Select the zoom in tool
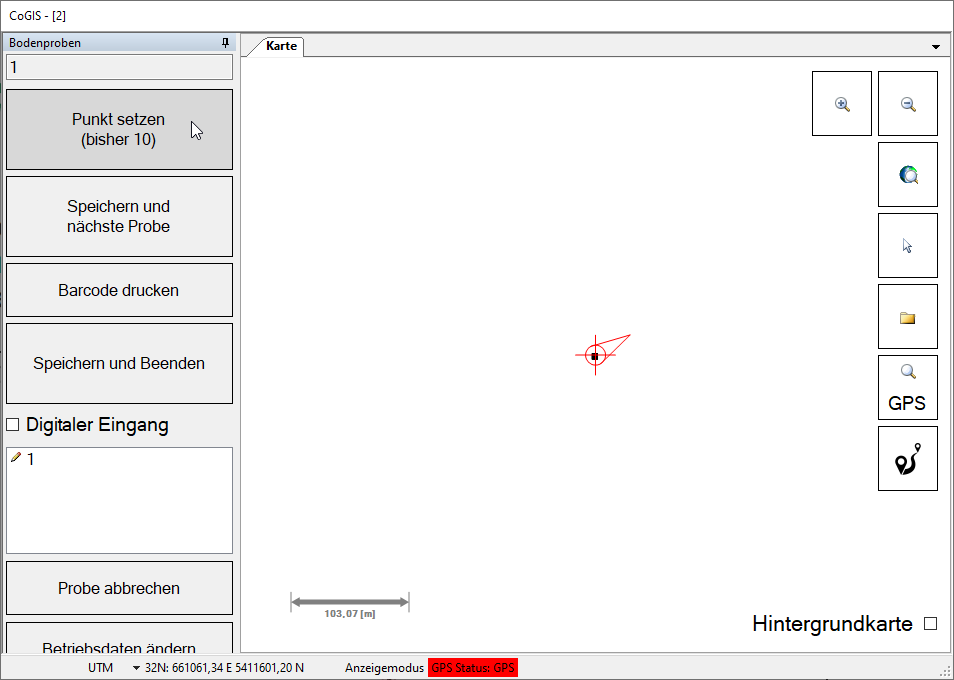The width and height of the screenshot is (954, 680). point(841,103)
